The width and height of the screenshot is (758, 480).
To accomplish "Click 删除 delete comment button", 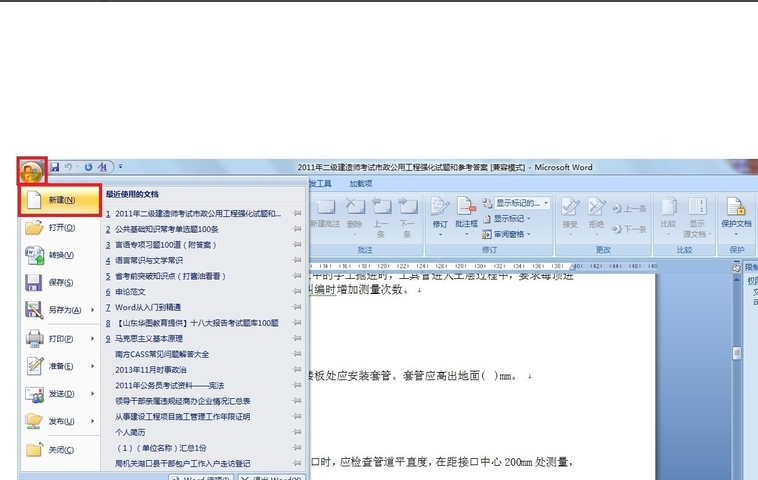I will [x=354, y=218].
